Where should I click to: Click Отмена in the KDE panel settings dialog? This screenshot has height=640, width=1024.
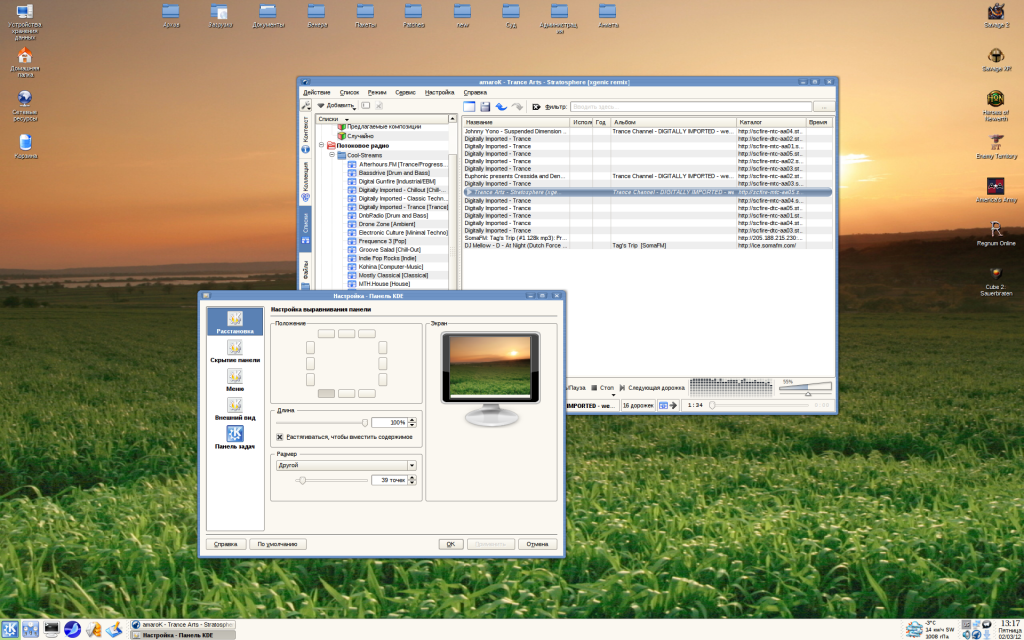(x=537, y=544)
